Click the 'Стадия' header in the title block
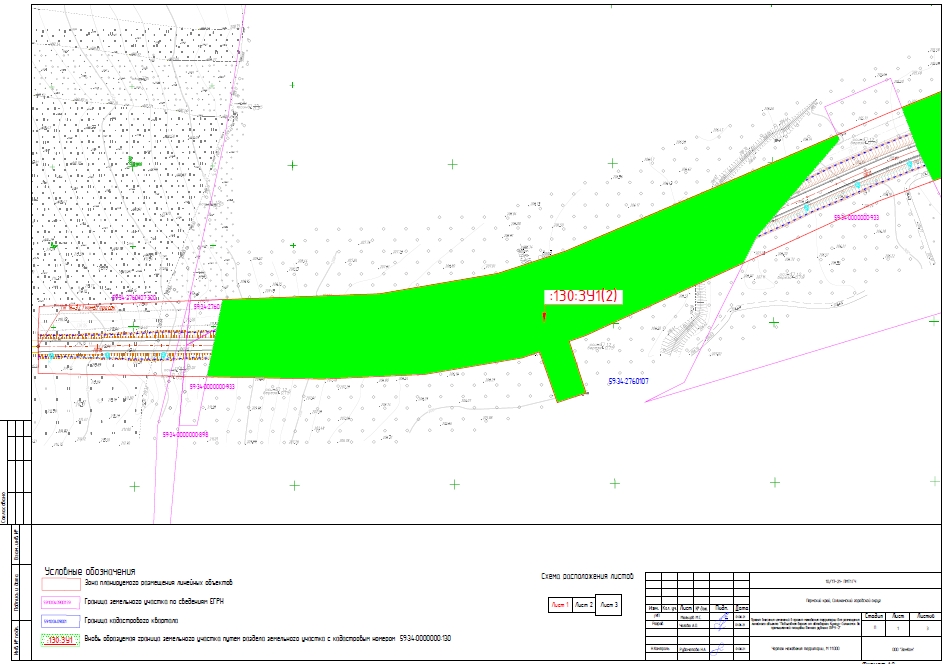This screenshot has width=944, height=664. click(x=874, y=616)
